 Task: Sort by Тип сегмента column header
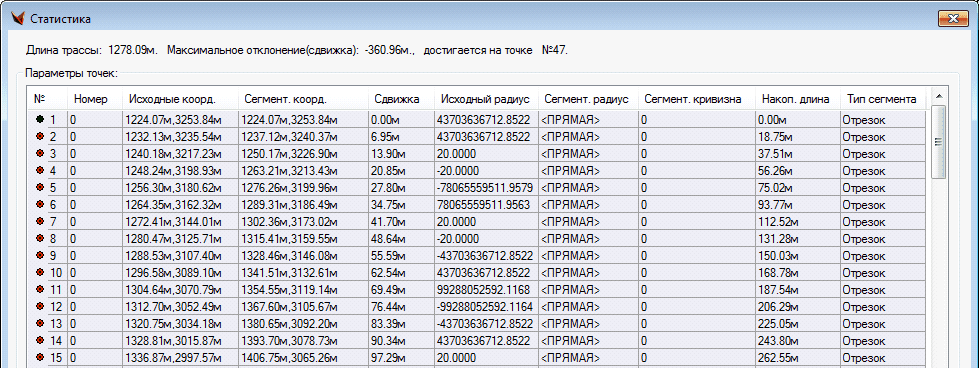click(x=882, y=99)
